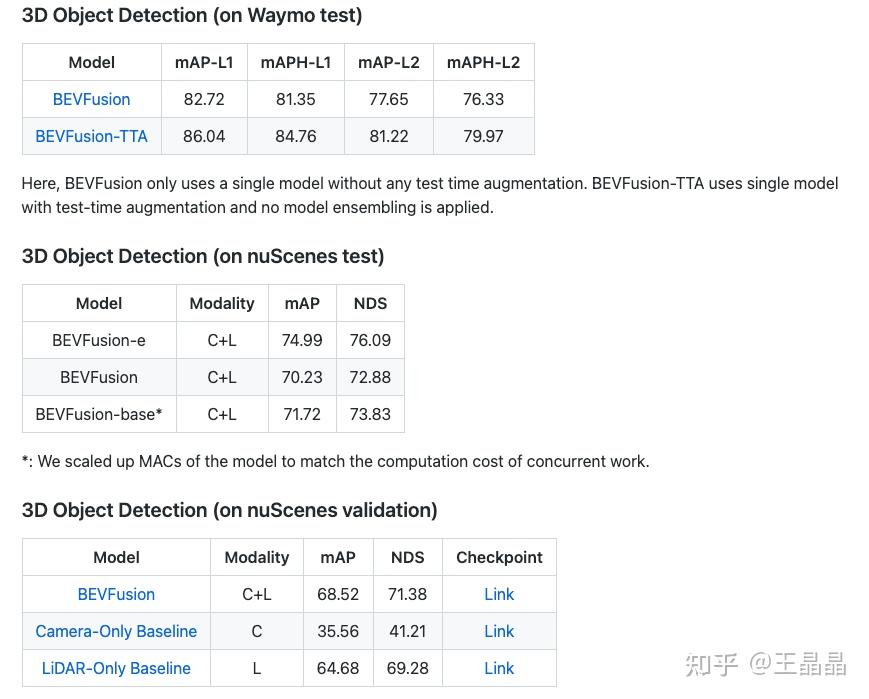
Task: Click the Waymo test section heading
Action: coord(192,15)
